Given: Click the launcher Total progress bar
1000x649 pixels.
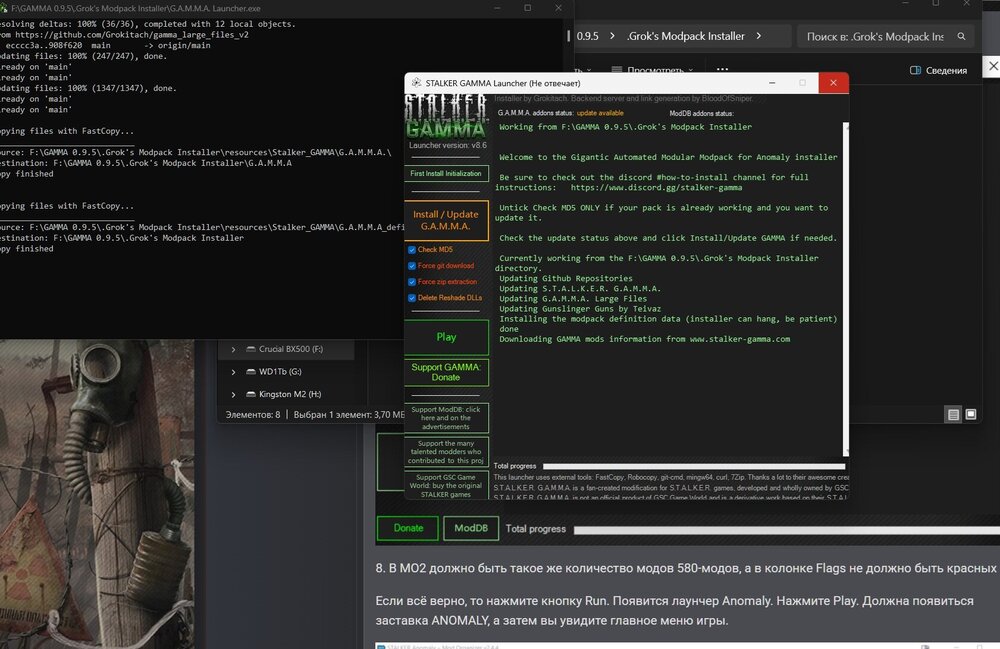Looking at the screenshot, I should (x=694, y=467).
